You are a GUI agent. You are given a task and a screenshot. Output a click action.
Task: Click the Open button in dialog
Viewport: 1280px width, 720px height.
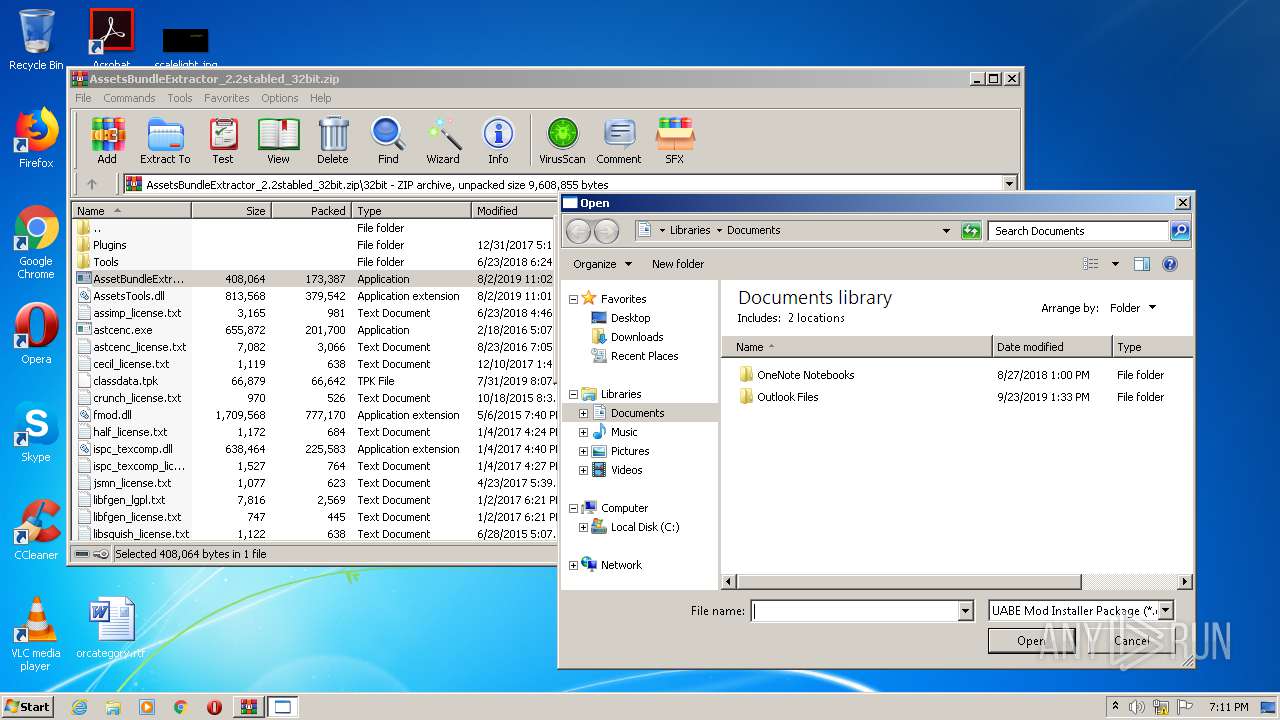tap(1030, 641)
